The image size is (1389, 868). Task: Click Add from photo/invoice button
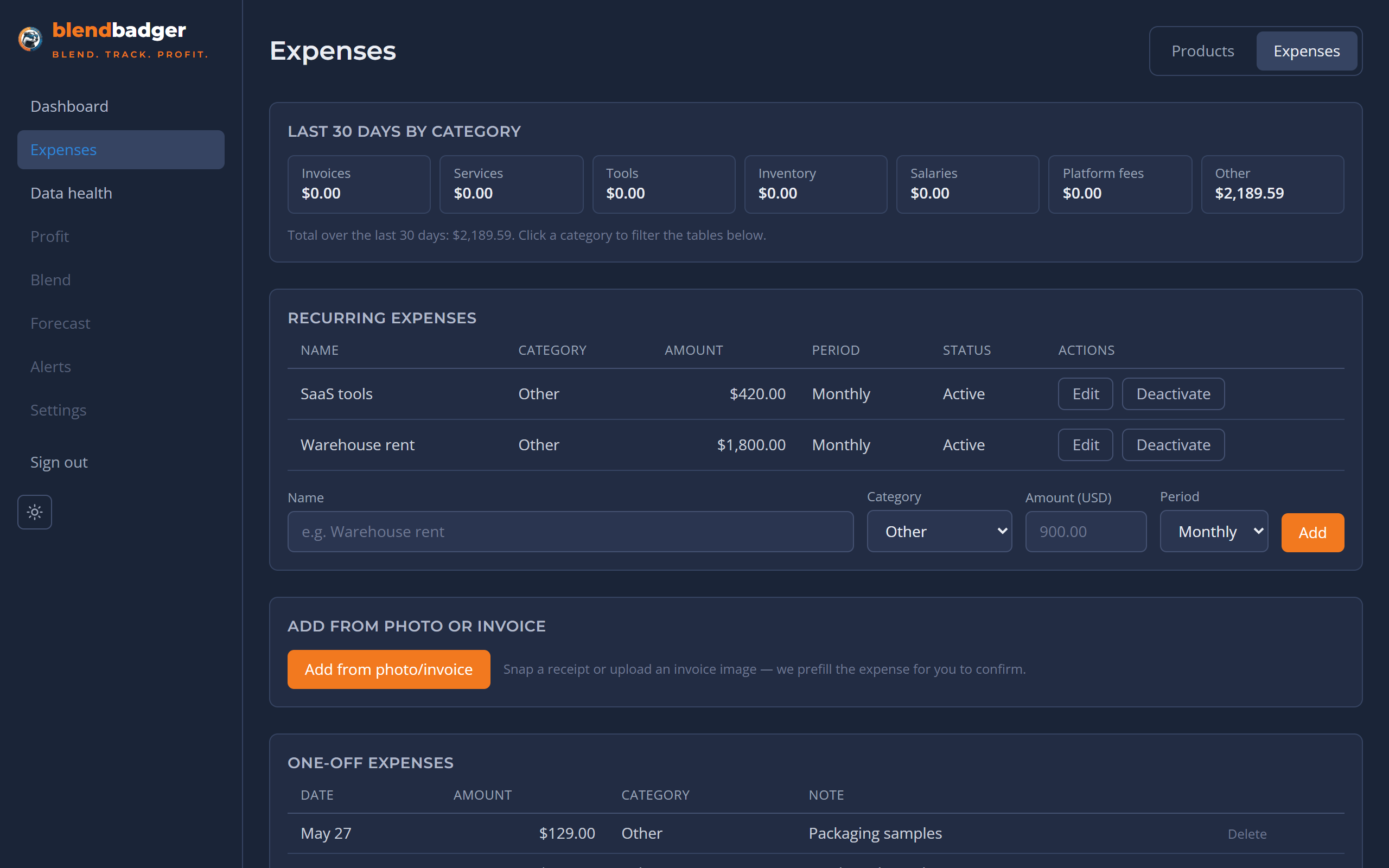click(x=388, y=669)
